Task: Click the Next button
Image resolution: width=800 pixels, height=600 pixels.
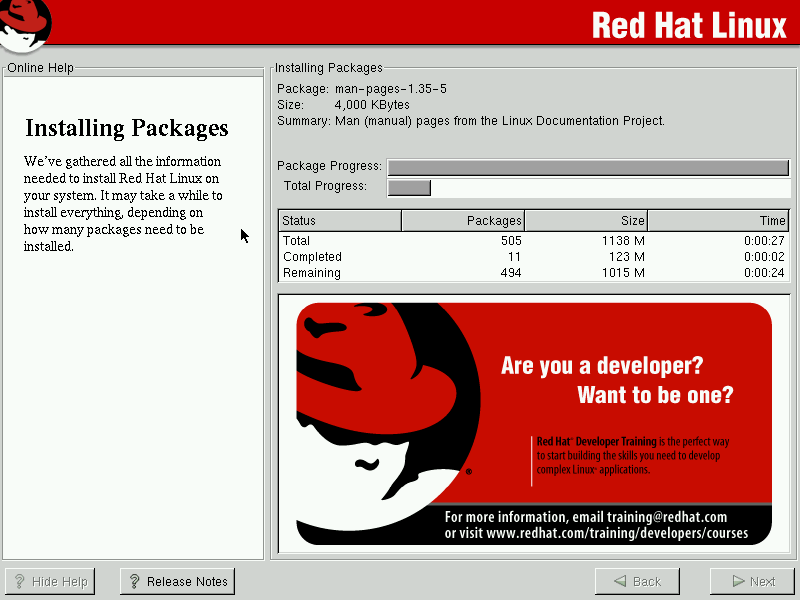Action: (x=754, y=581)
